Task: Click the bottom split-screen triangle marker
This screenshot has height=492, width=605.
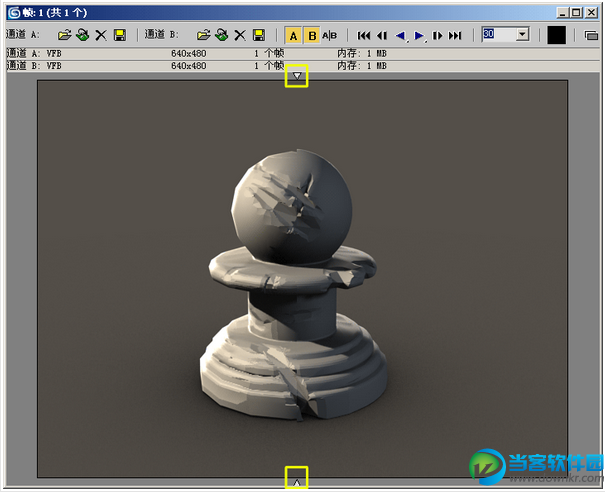Action: [297, 482]
